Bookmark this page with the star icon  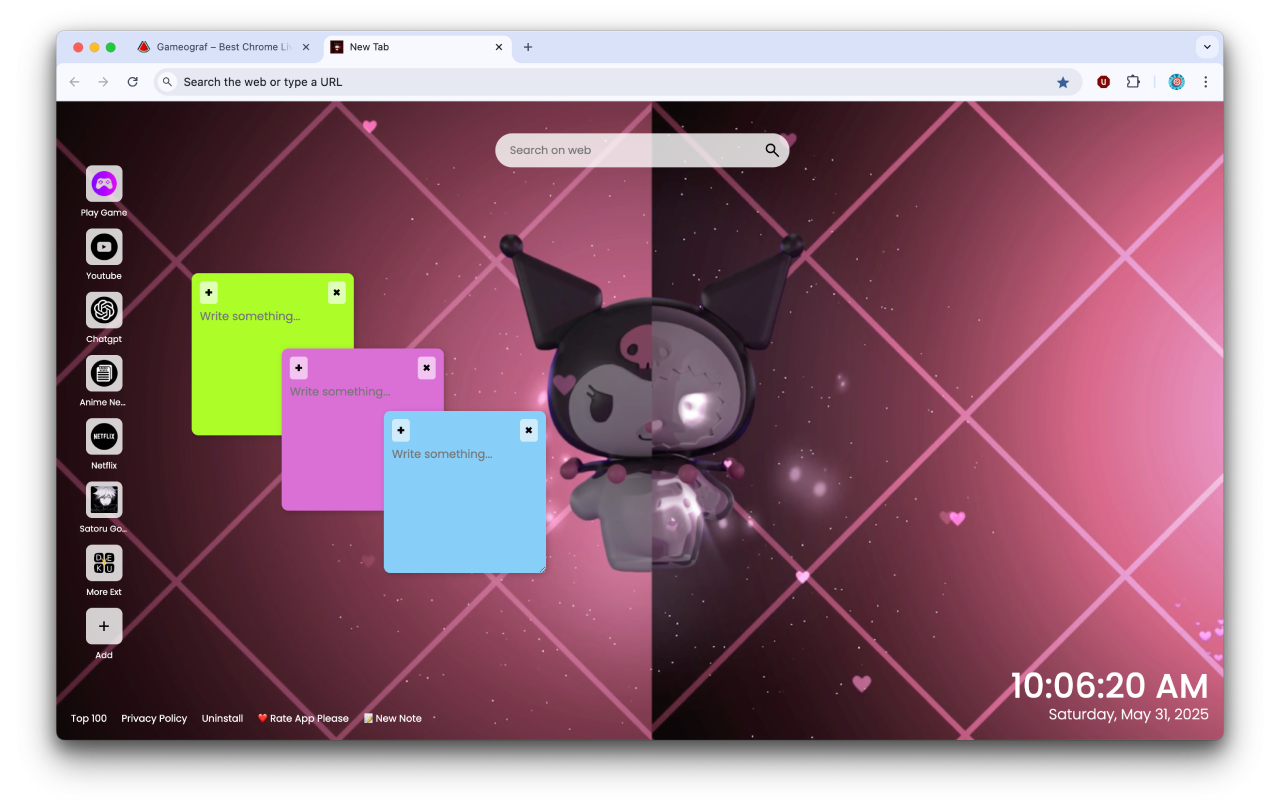click(1063, 82)
